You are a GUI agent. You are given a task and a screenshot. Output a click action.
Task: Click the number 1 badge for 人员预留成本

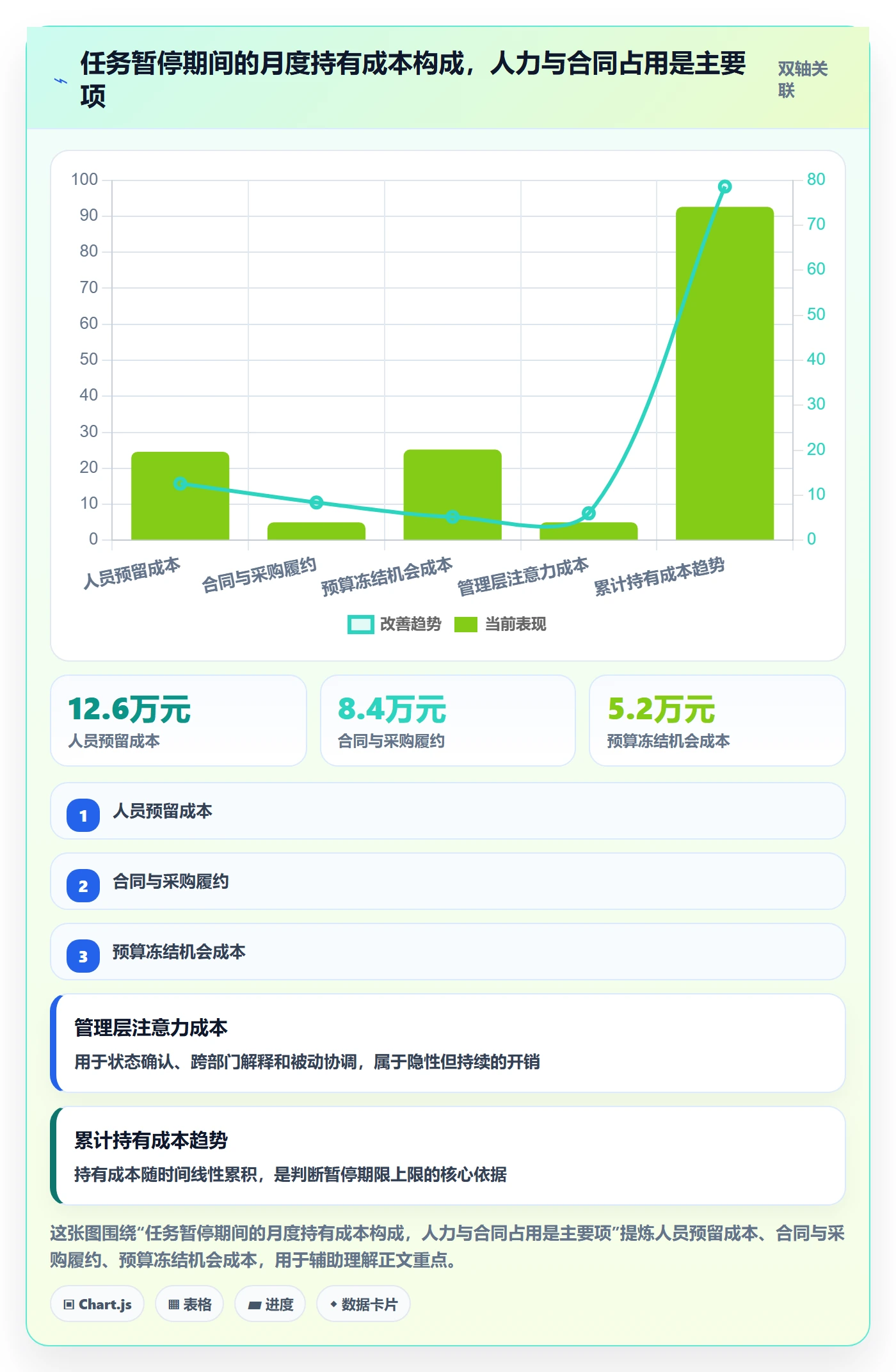pos(83,815)
